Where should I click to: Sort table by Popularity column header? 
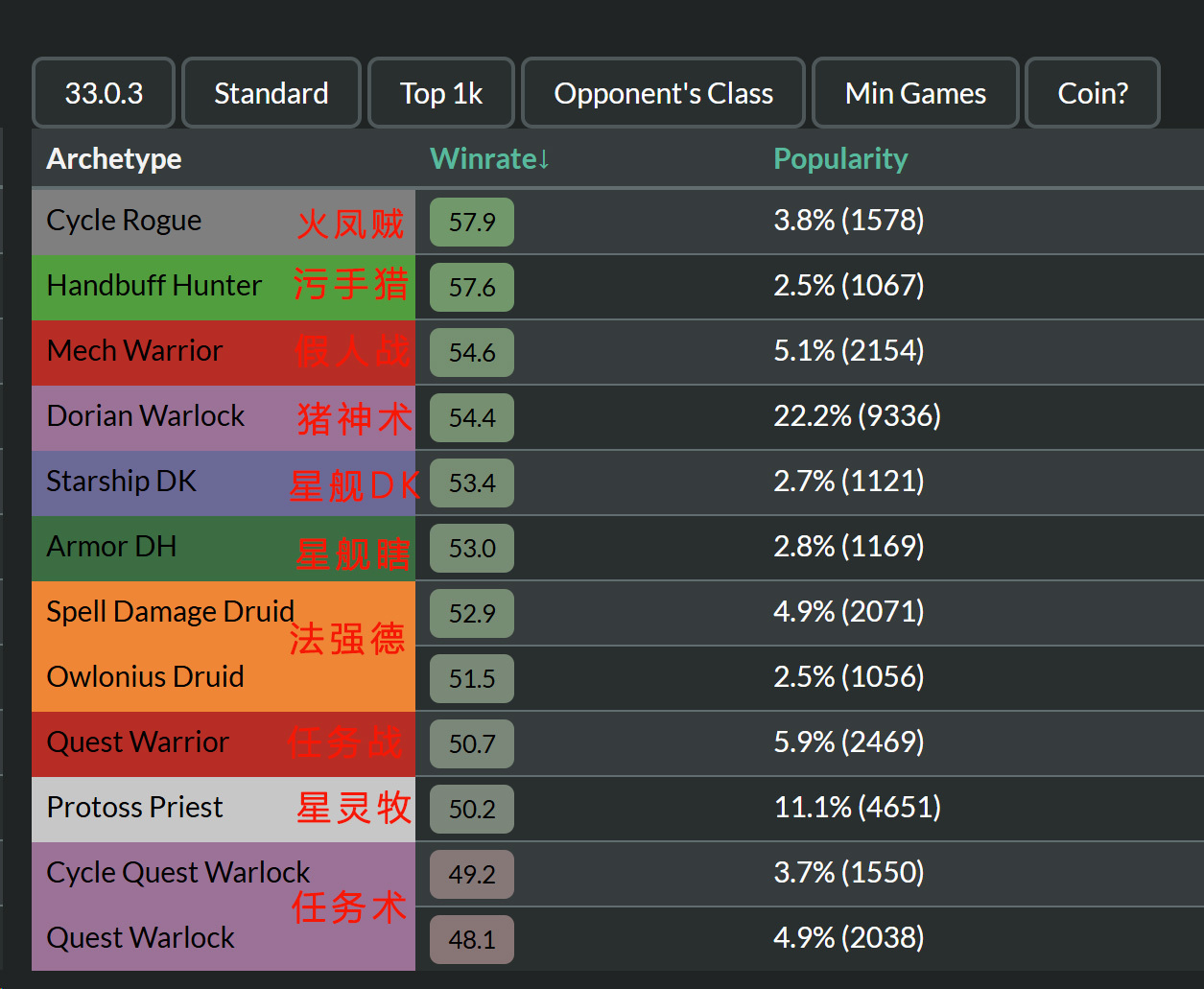(x=840, y=158)
